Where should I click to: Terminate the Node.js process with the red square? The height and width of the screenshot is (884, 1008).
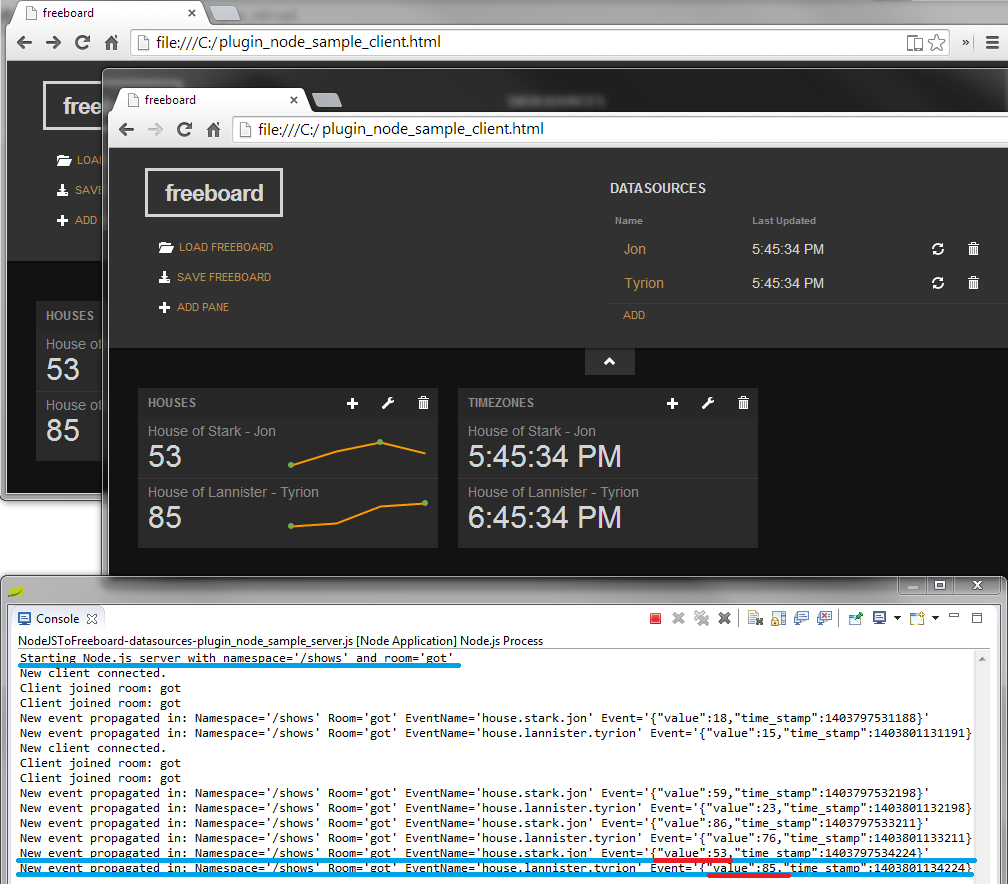(x=656, y=618)
